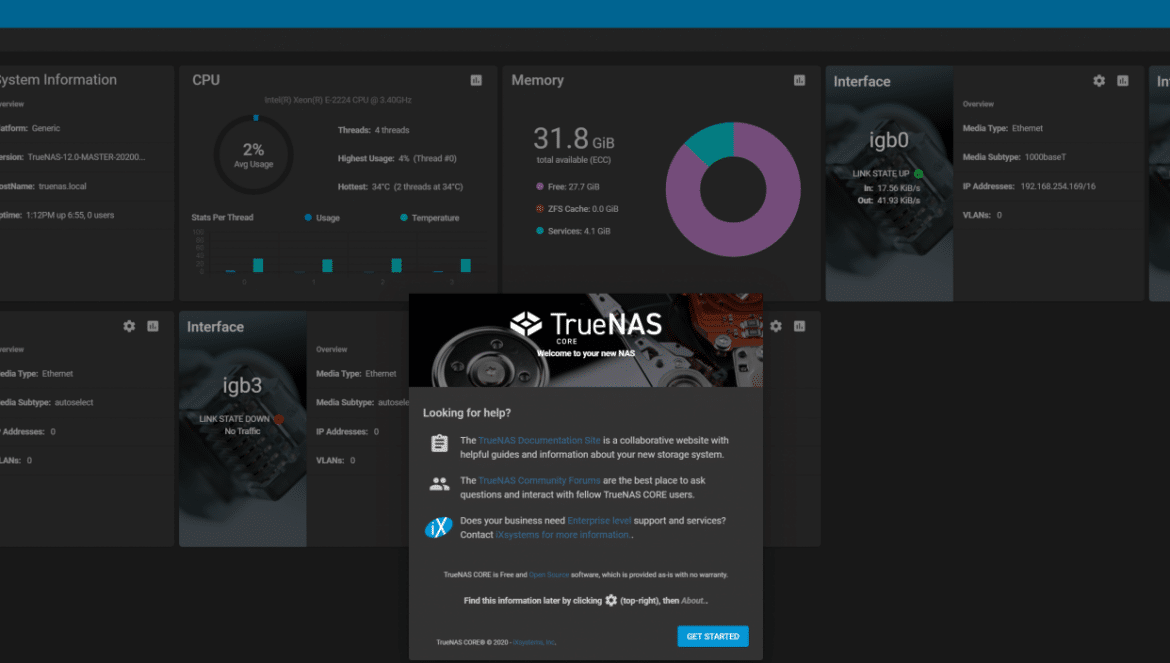1170x663 pixels.
Task: Open igb0 interface reports chart icon
Action: (x=1123, y=81)
